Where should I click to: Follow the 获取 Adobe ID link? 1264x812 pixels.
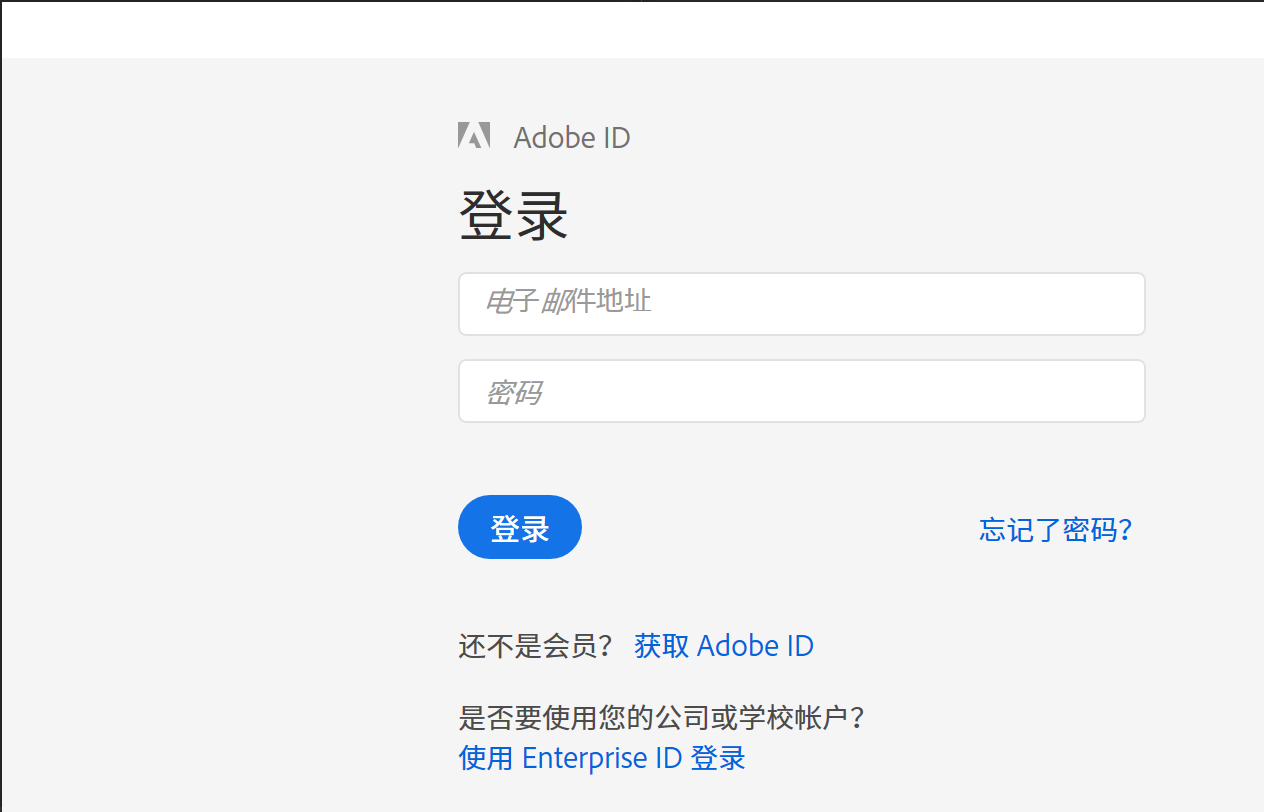(724, 646)
